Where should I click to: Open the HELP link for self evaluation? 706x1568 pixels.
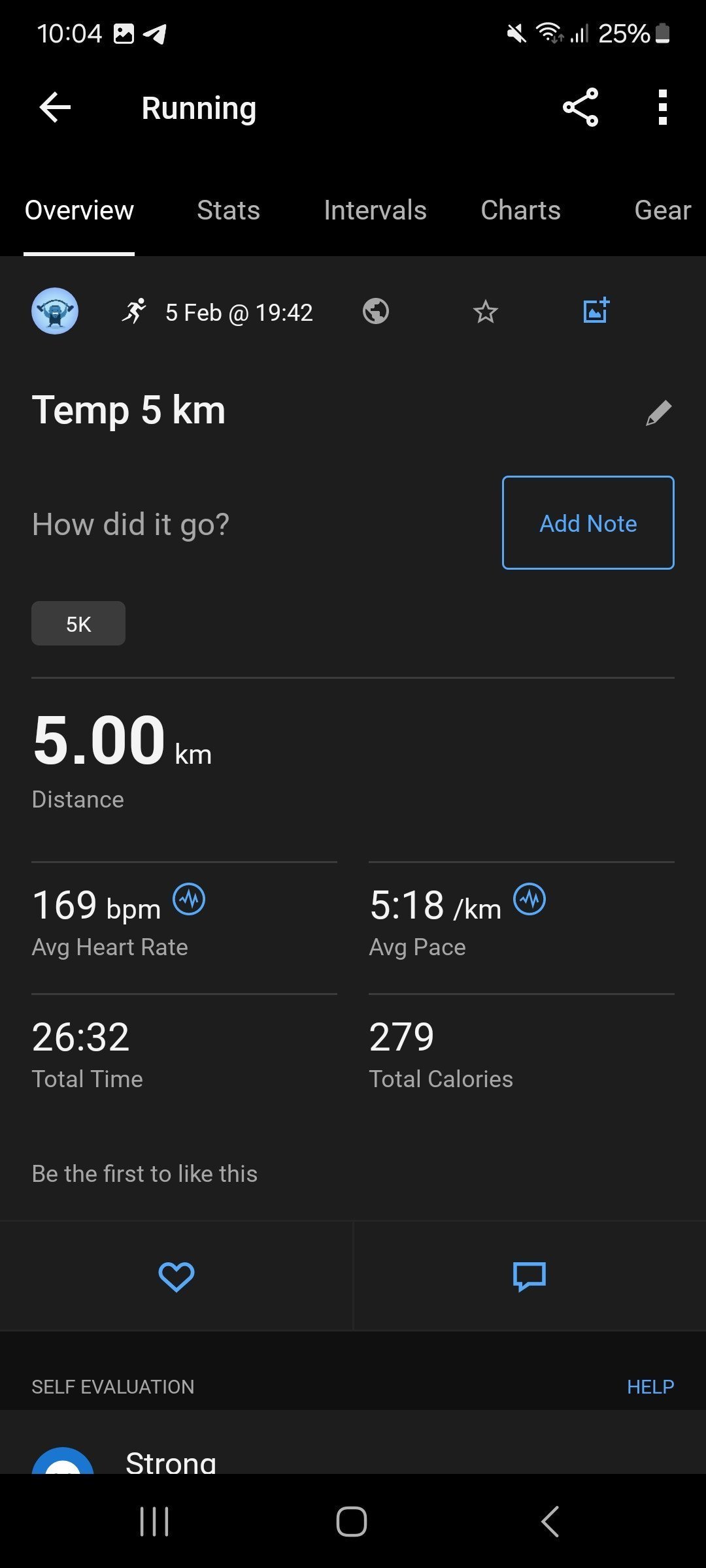(650, 1386)
